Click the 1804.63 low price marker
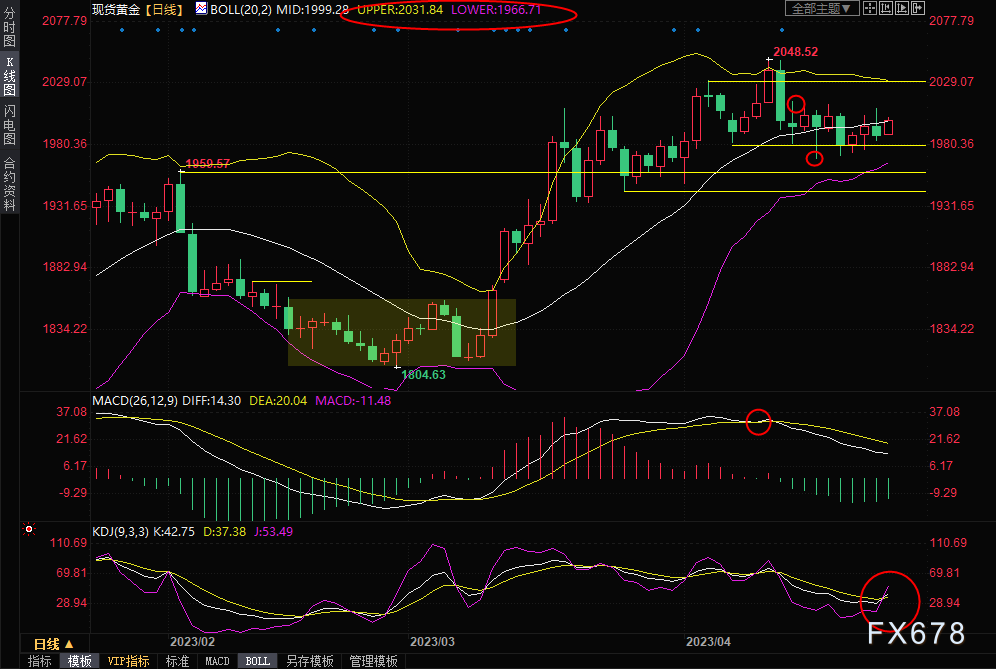996x669 pixels. point(423,374)
